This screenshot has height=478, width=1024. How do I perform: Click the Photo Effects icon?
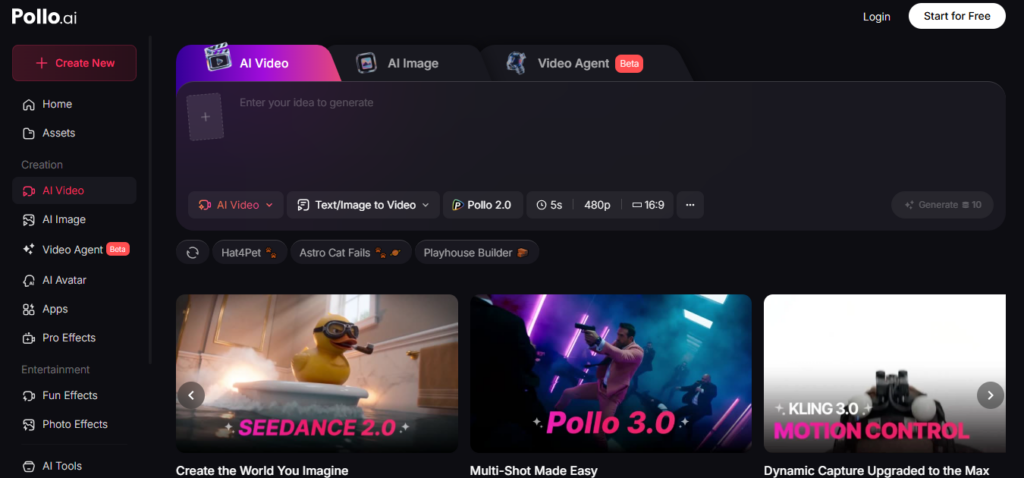pyautogui.click(x=28, y=424)
